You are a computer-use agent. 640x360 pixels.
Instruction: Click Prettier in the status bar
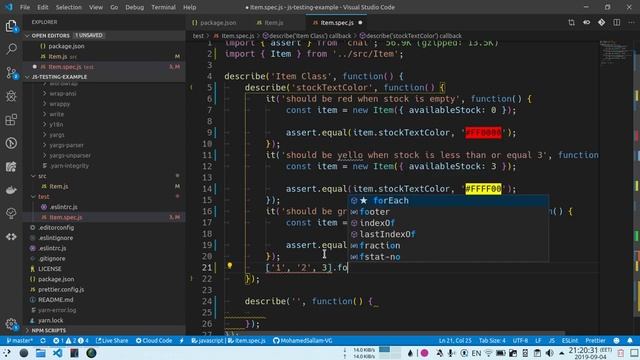tap(596, 340)
